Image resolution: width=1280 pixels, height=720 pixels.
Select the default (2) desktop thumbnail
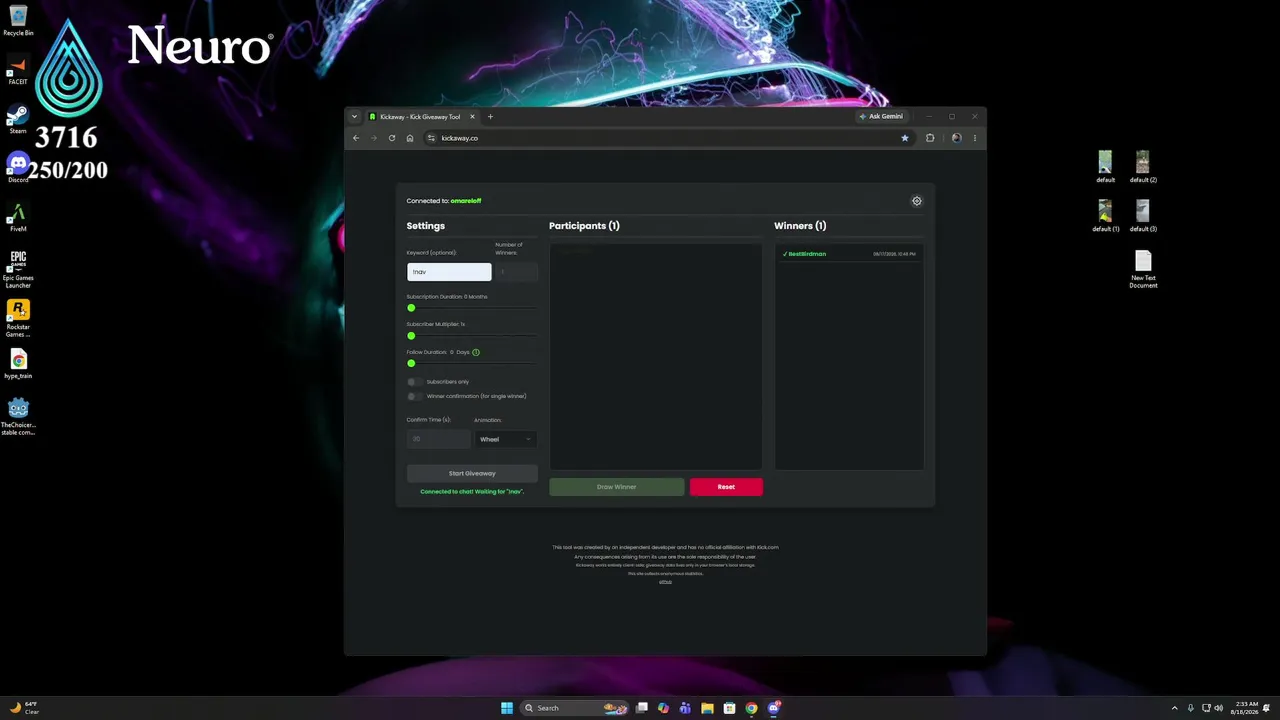click(1143, 167)
